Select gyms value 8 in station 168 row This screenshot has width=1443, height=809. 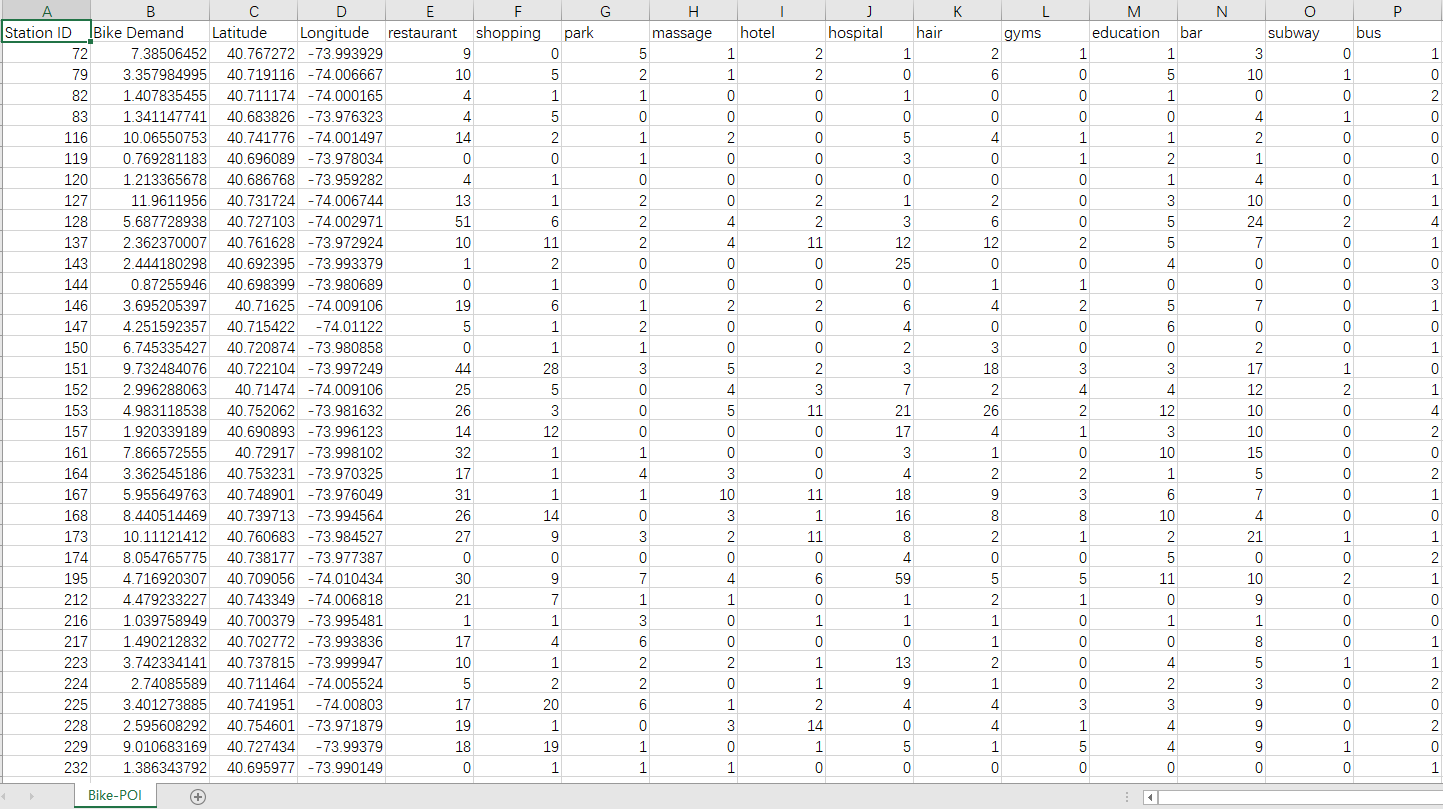1045,515
